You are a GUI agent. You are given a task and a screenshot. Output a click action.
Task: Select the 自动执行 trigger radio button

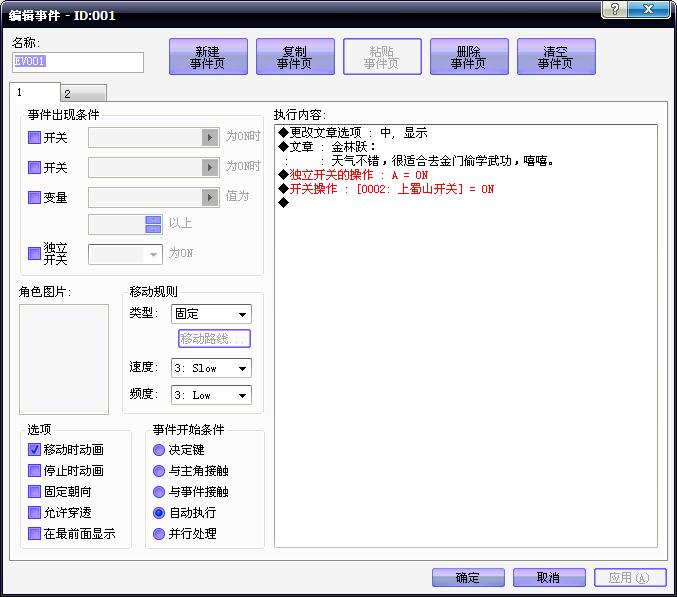pos(159,513)
